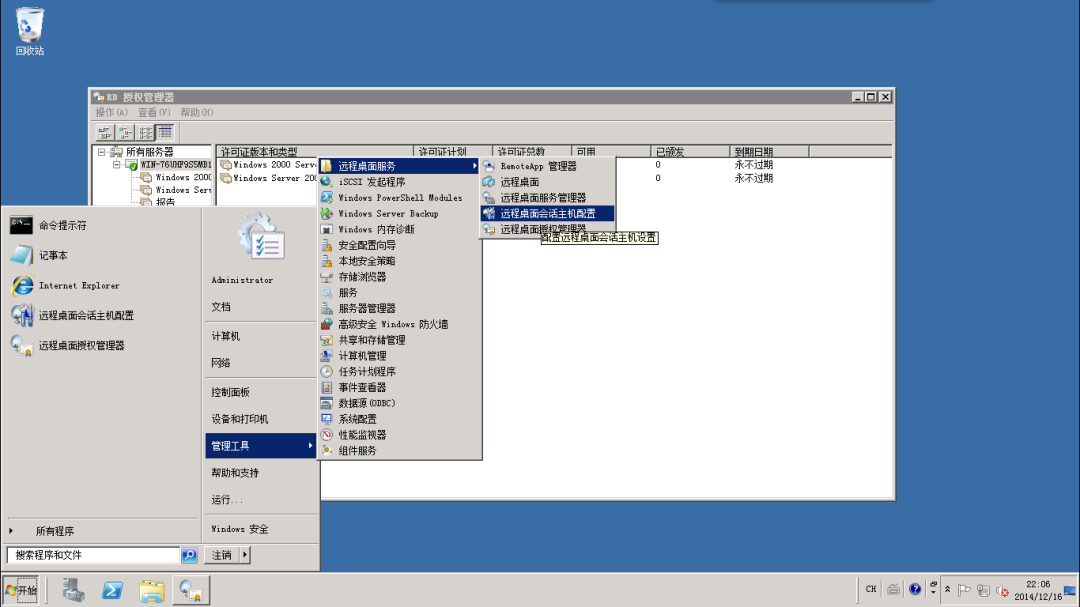The width and height of the screenshot is (1080, 607).
Task: Click 运行... in the Start menu
Action: [260, 500]
